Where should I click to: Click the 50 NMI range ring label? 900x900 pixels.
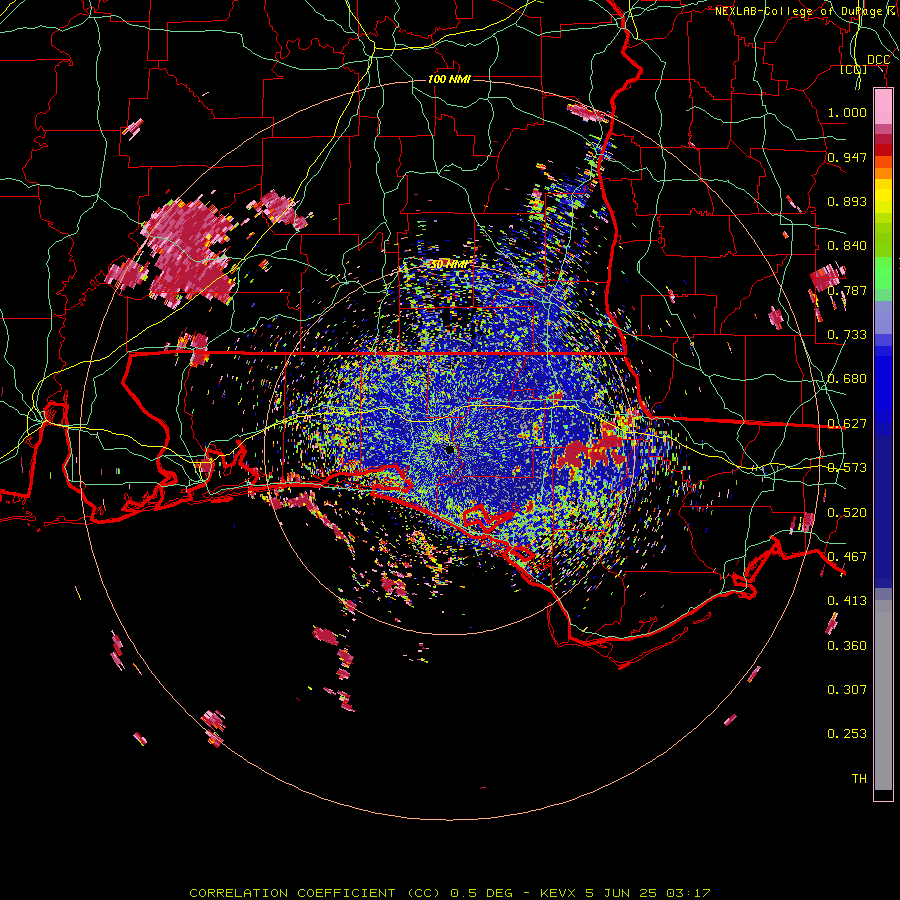click(x=449, y=265)
